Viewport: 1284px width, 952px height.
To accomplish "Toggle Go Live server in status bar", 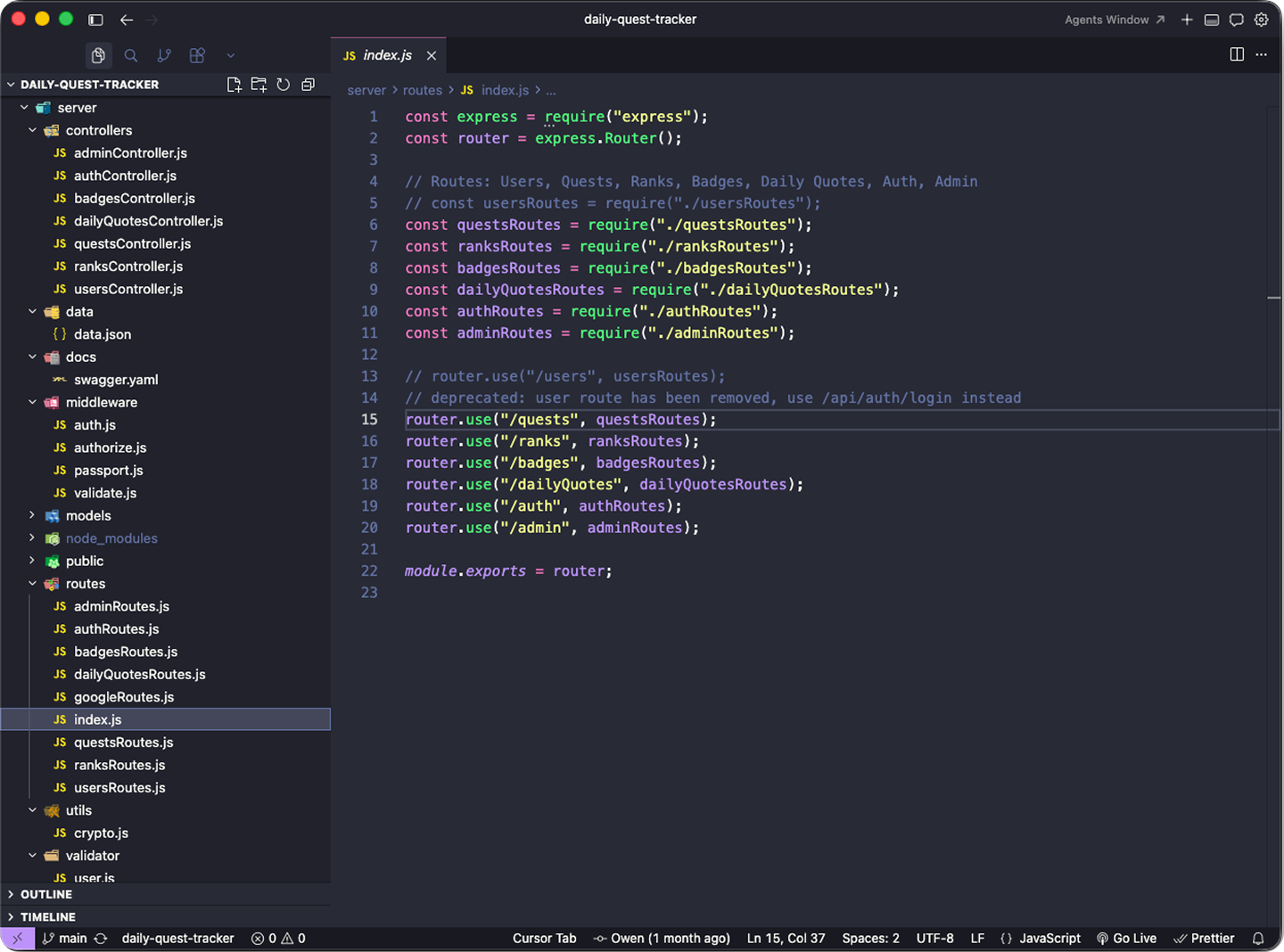I will pos(1126,939).
